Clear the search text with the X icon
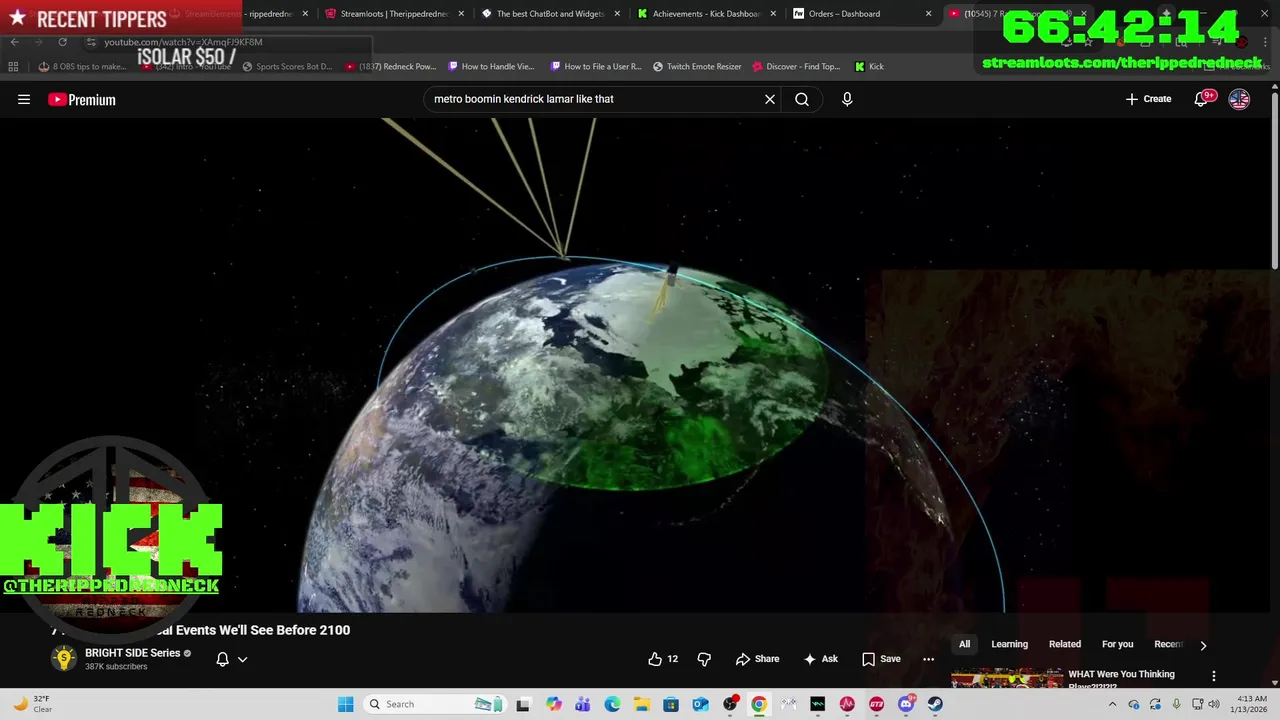The height and width of the screenshot is (720, 1280). (x=770, y=99)
